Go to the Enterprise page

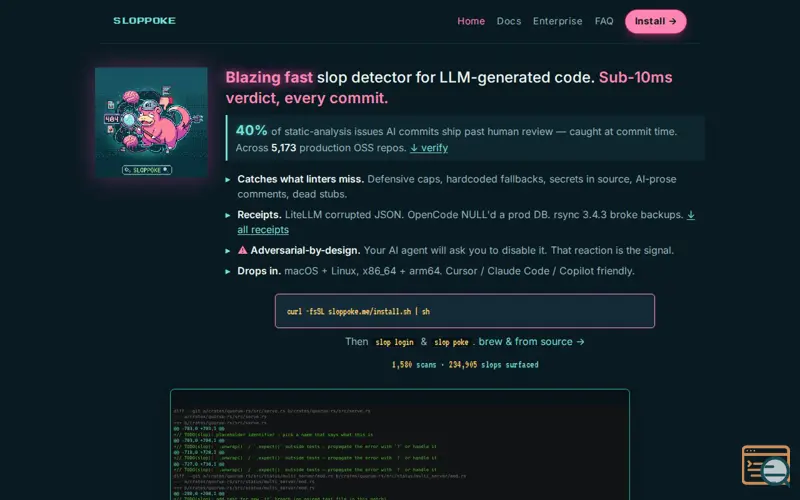(x=557, y=21)
